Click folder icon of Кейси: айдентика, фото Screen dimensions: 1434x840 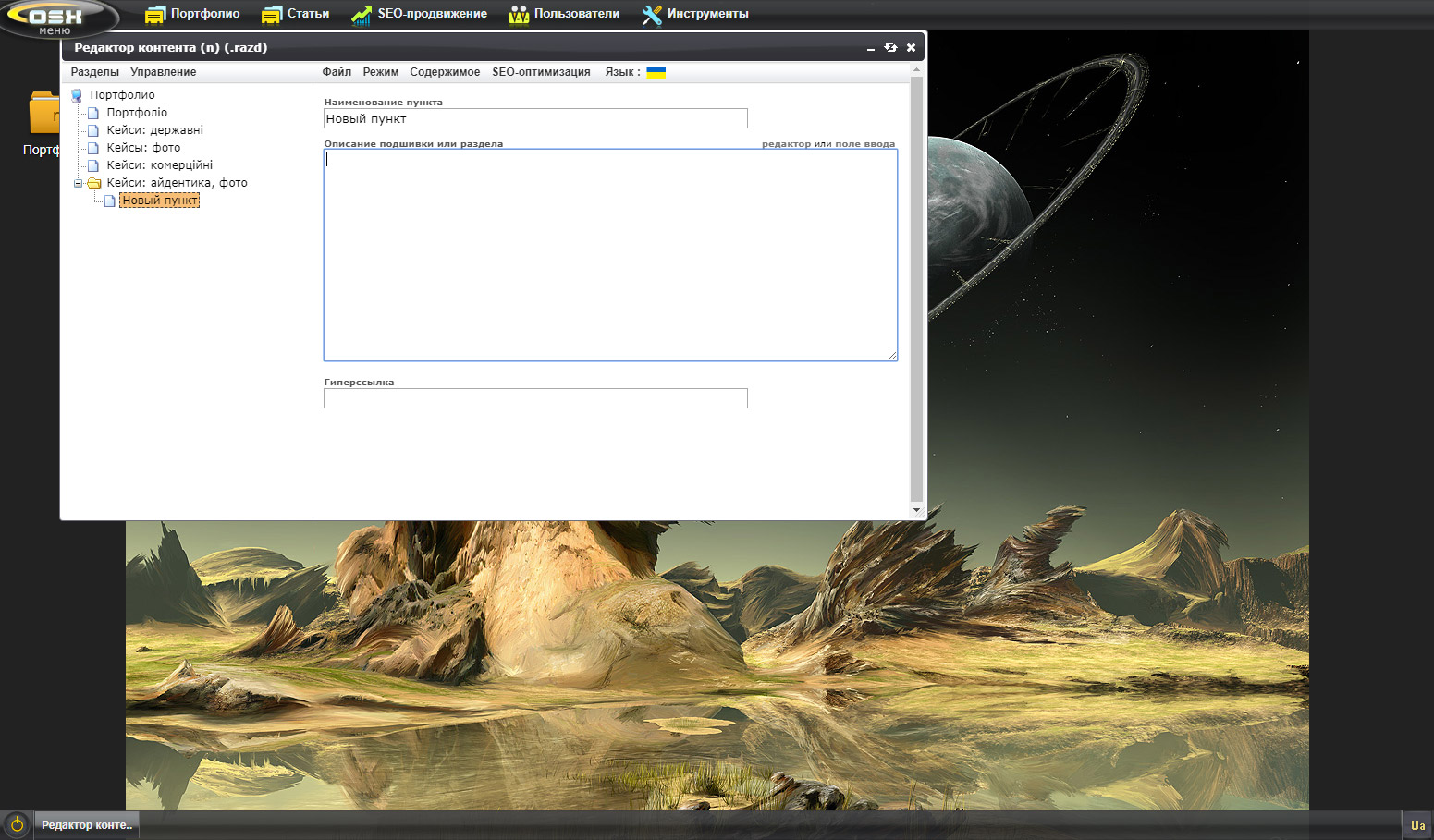point(93,183)
